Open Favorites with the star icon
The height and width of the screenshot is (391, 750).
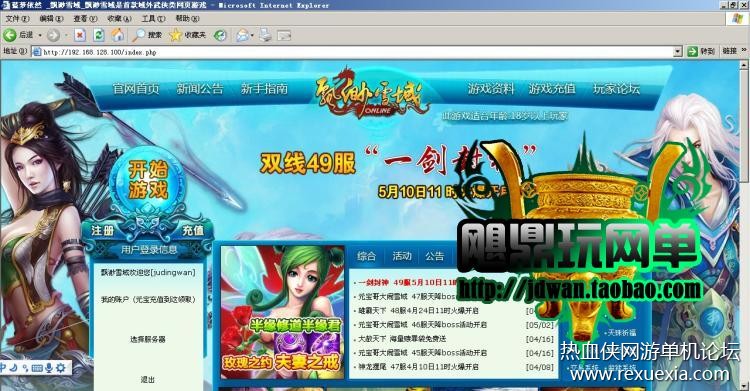pos(176,35)
